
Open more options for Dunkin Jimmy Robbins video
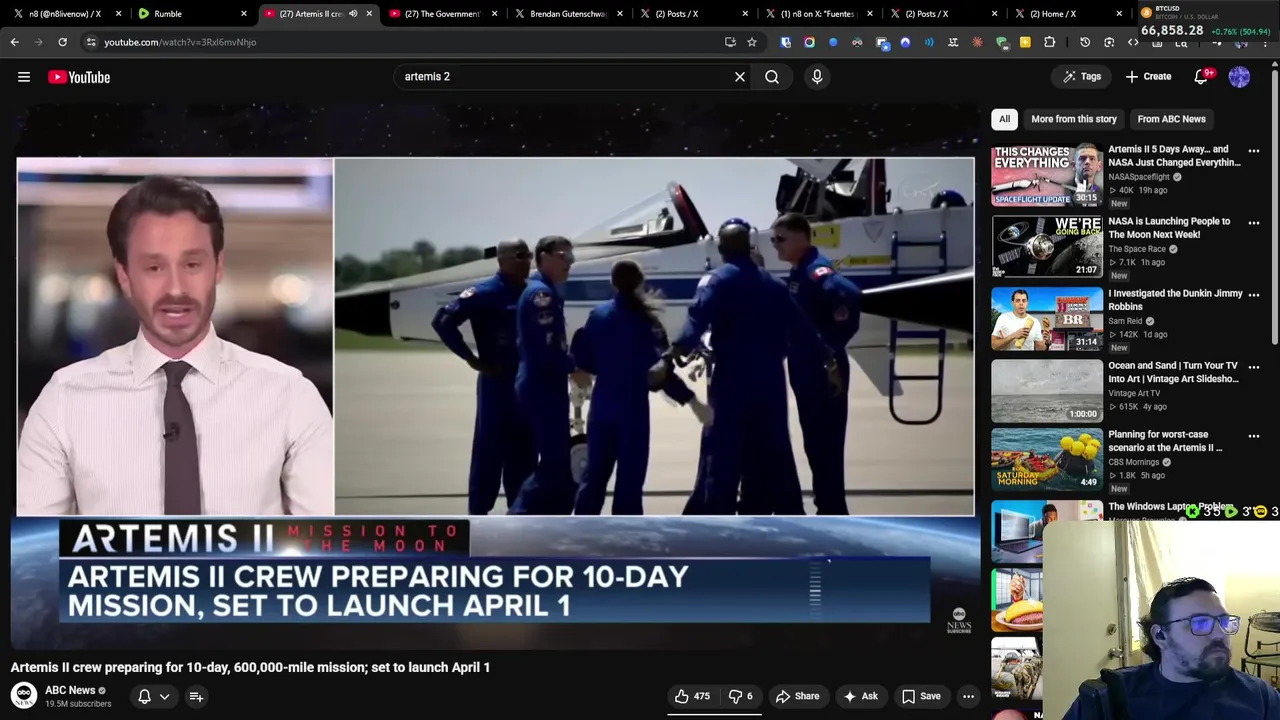(1254, 295)
